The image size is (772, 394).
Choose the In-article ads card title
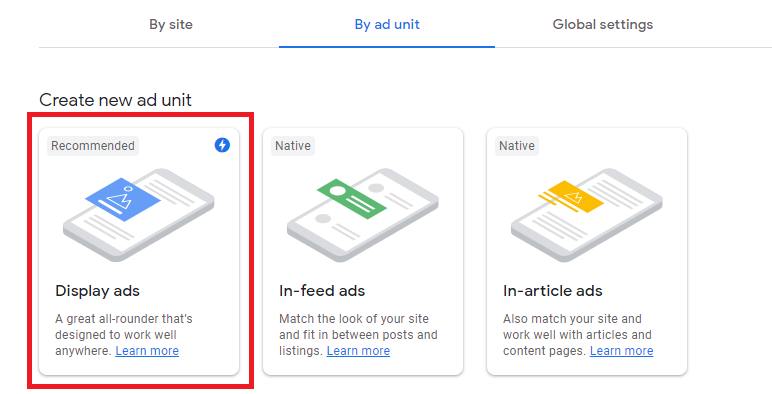[553, 291]
